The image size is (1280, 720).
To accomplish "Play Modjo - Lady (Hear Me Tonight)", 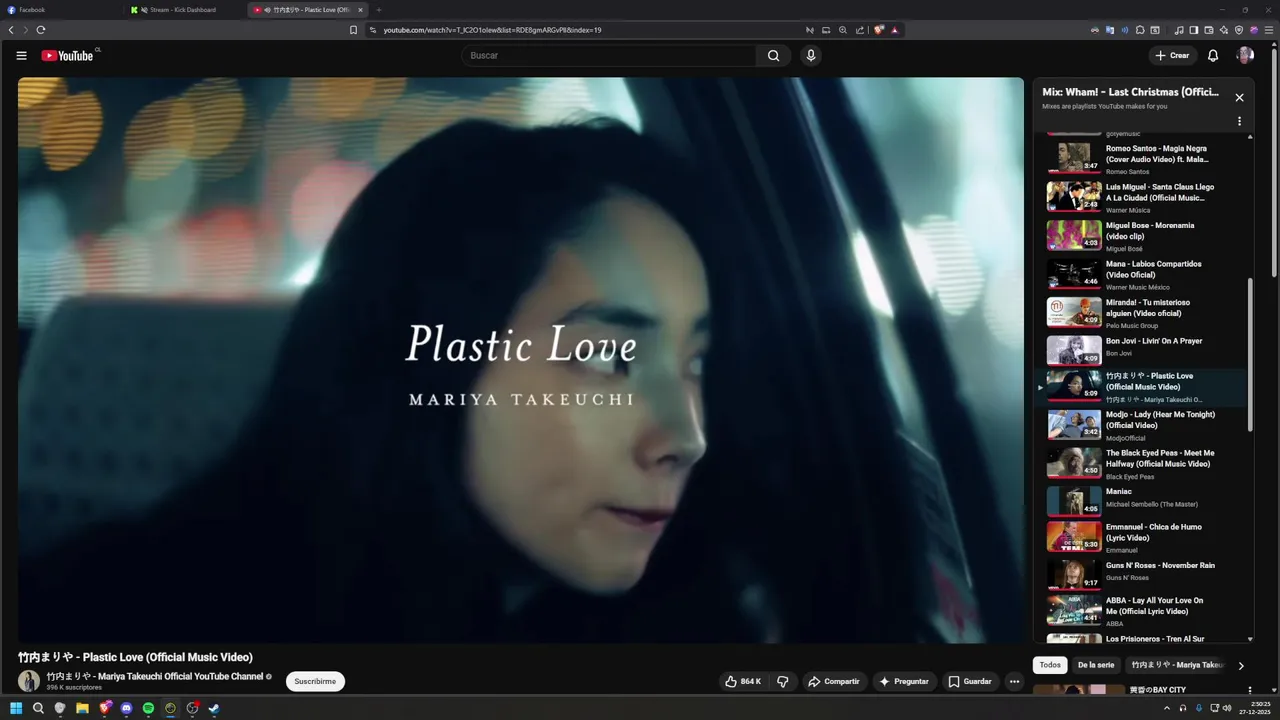I will pyautogui.click(x=1140, y=425).
